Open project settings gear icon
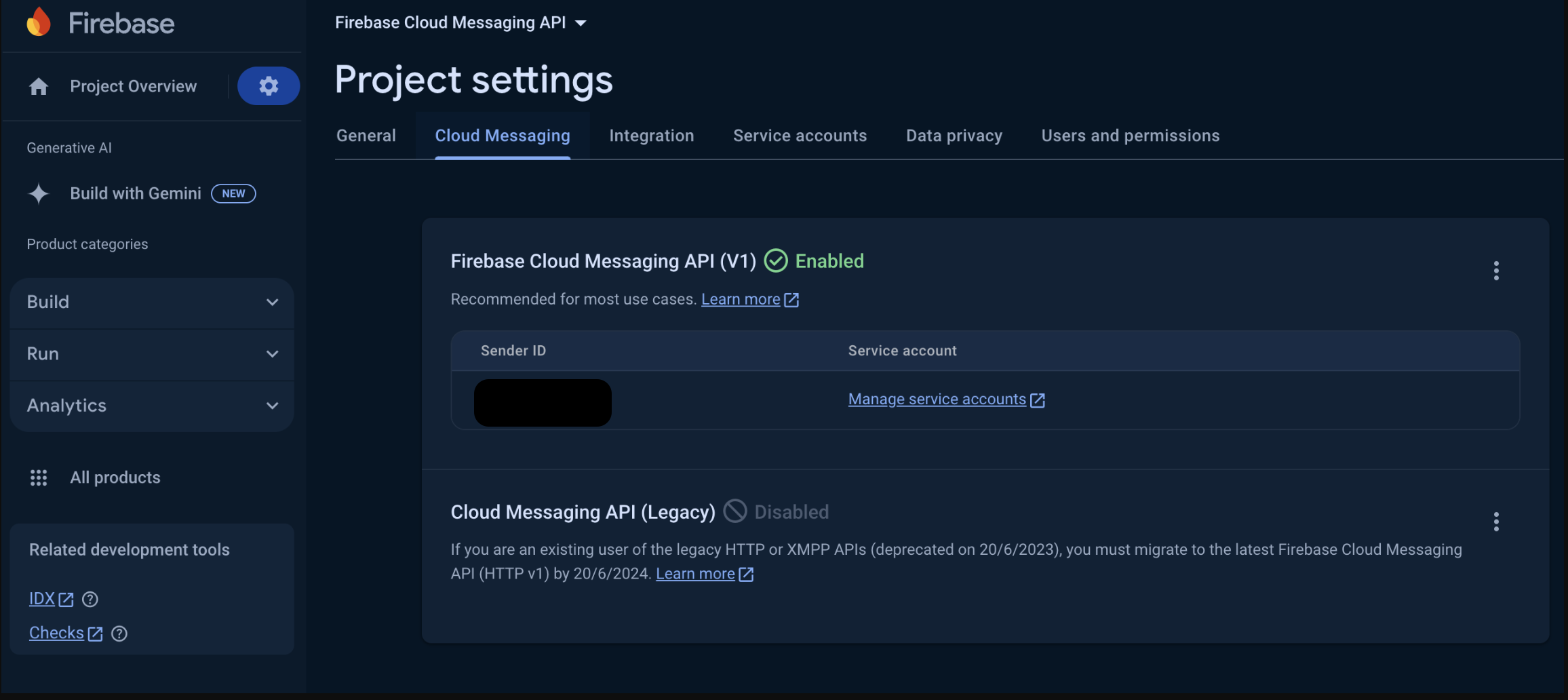The width and height of the screenshot is (1568, 700). [269, 86]
